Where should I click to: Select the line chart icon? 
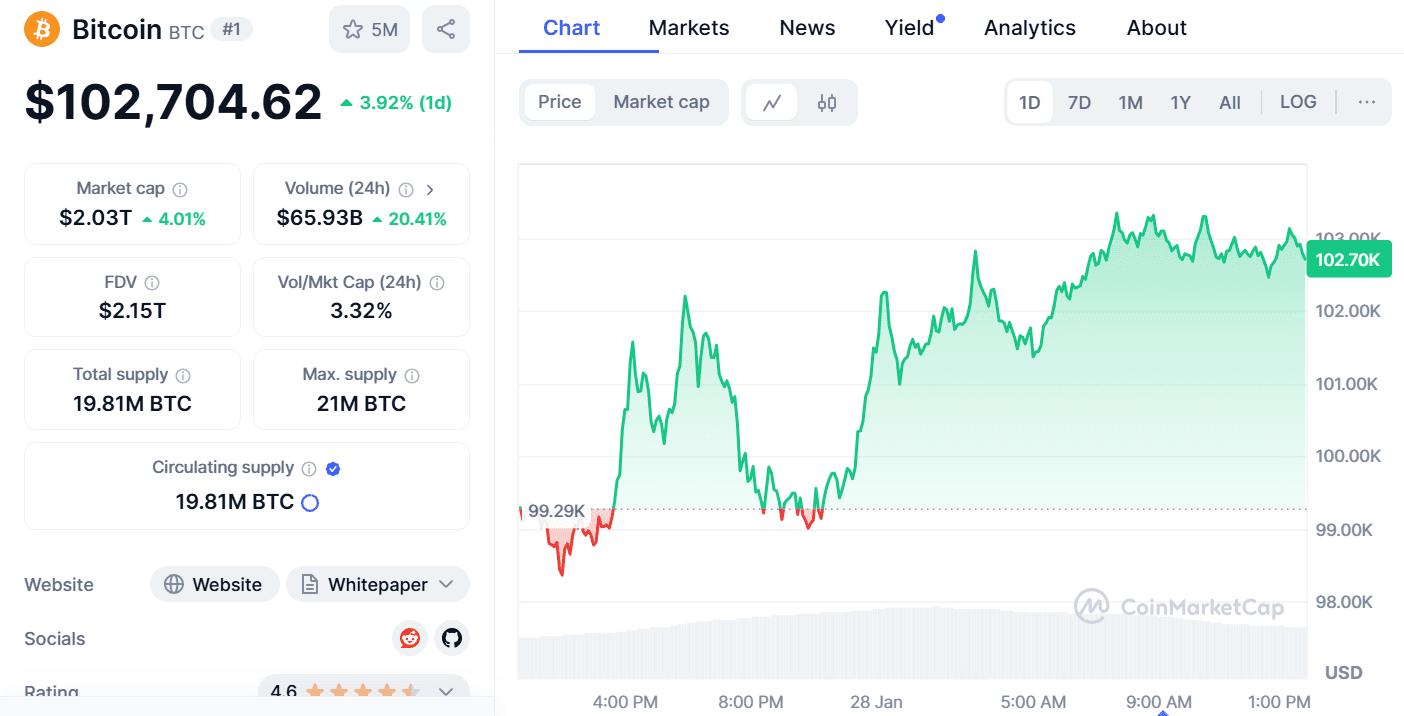pos(772,102)
